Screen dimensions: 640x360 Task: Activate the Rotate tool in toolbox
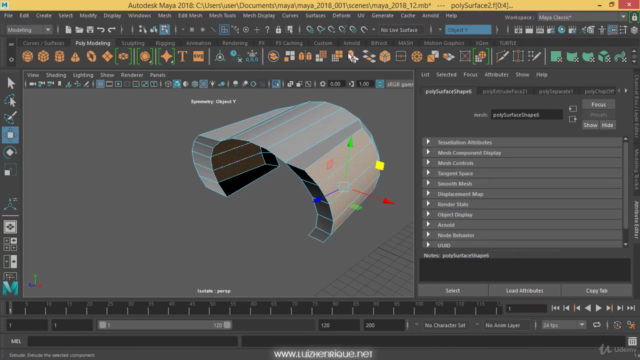[10, 152]
